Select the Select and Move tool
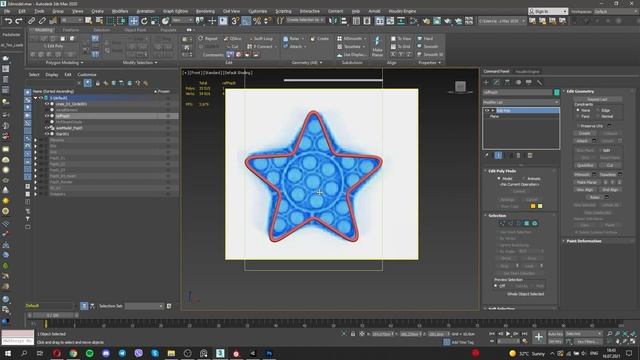This screenshot has width=640, height=360. pos(133,21)
